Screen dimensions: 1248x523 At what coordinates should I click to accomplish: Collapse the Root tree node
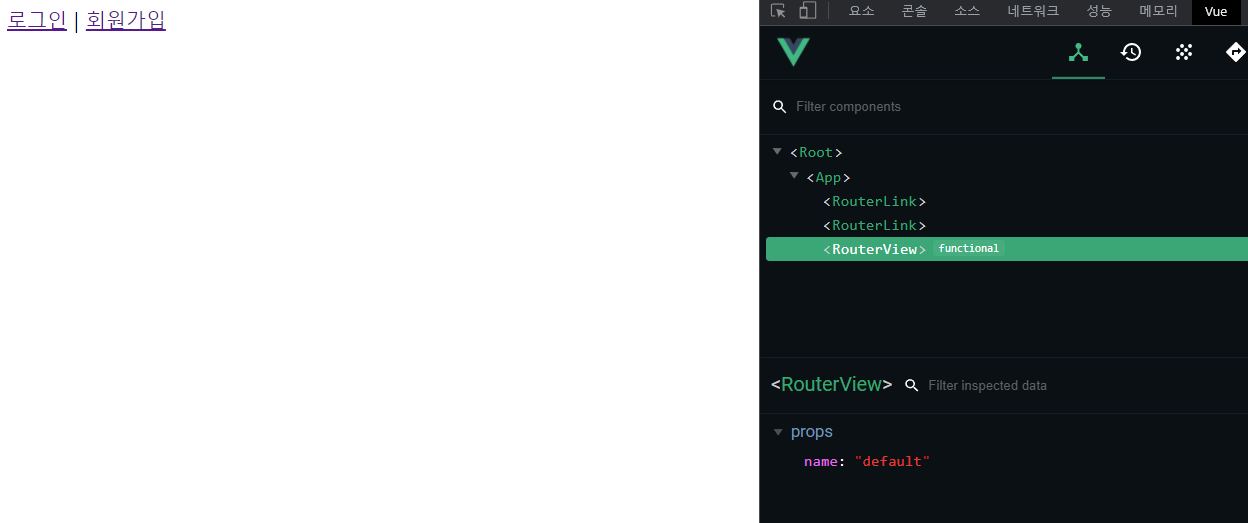(x=777, y=152)
